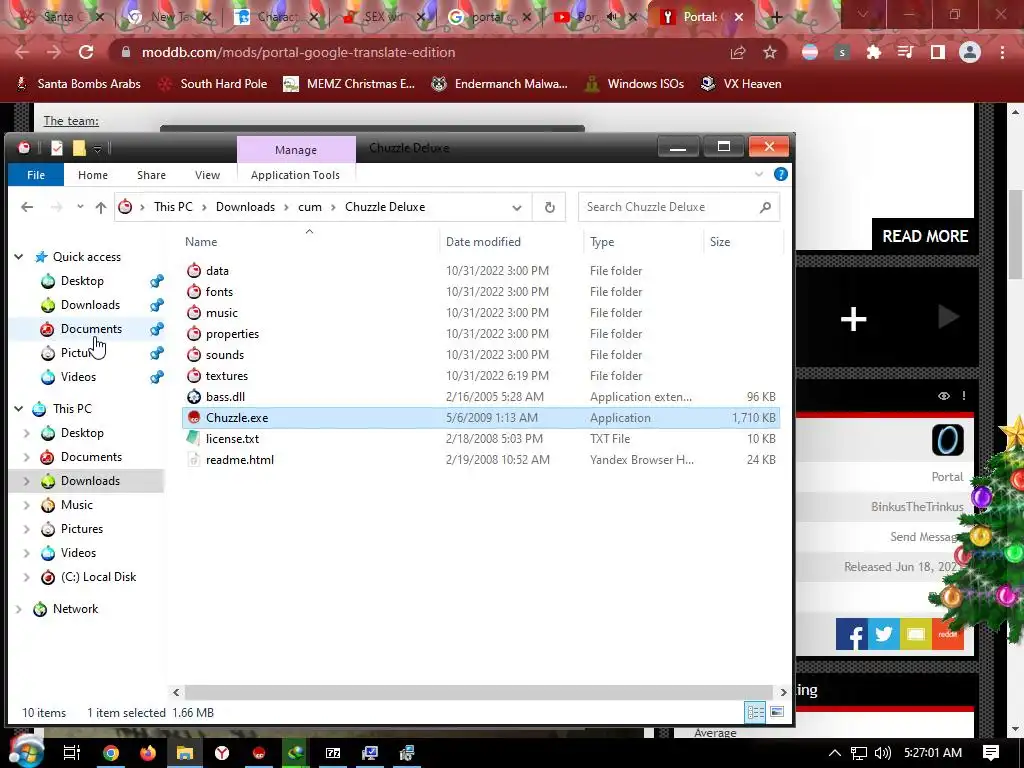Sort files by Date modified column

483,242
